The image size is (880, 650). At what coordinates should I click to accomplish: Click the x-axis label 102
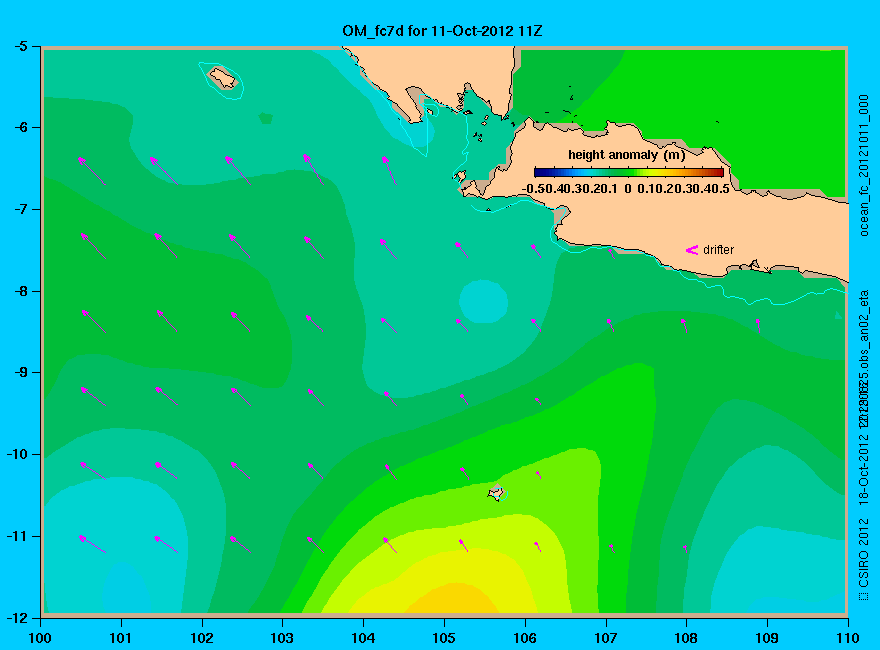[201, 638]
